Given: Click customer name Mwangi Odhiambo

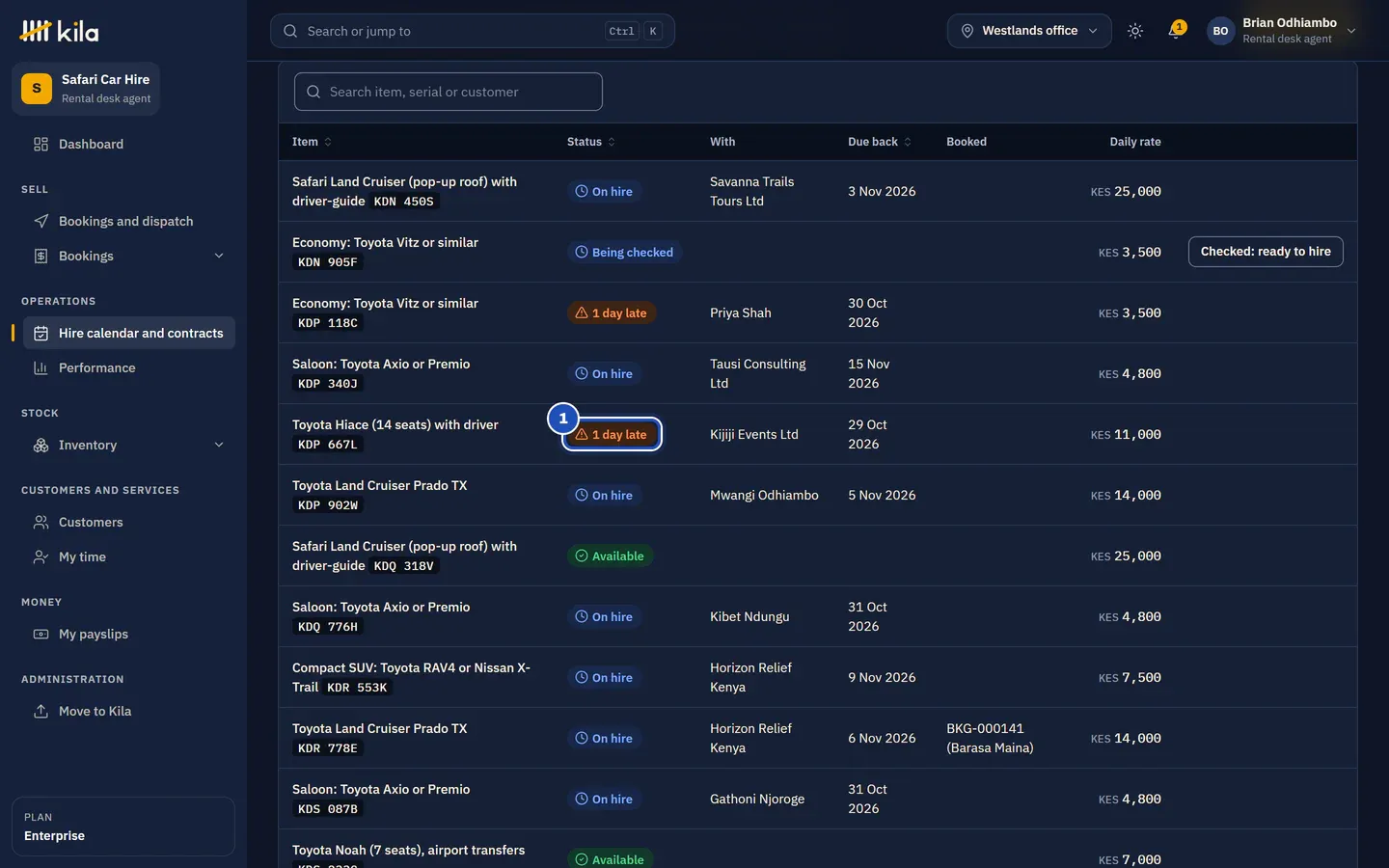Looking at the screenshot, I should [764, 495].
